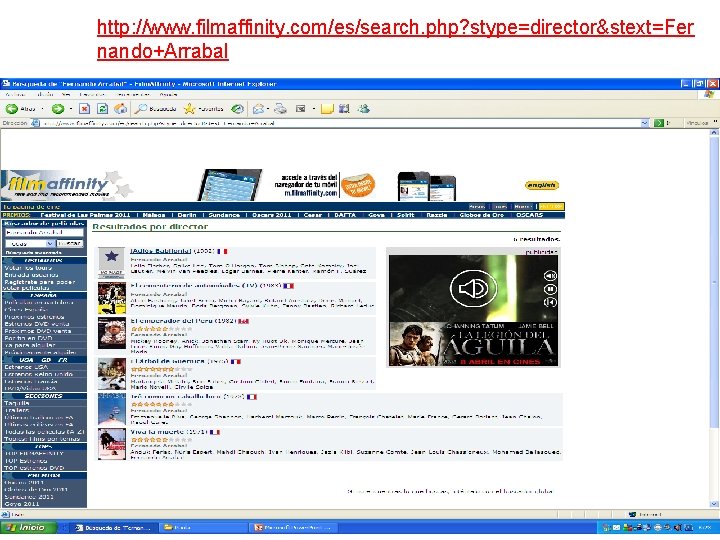Viewport: 720px width, 540px height.
Task: Click the star placeholder poster of ¡Adiós Babilonia!
Action: pyautogui.click(x=112, y=263)
